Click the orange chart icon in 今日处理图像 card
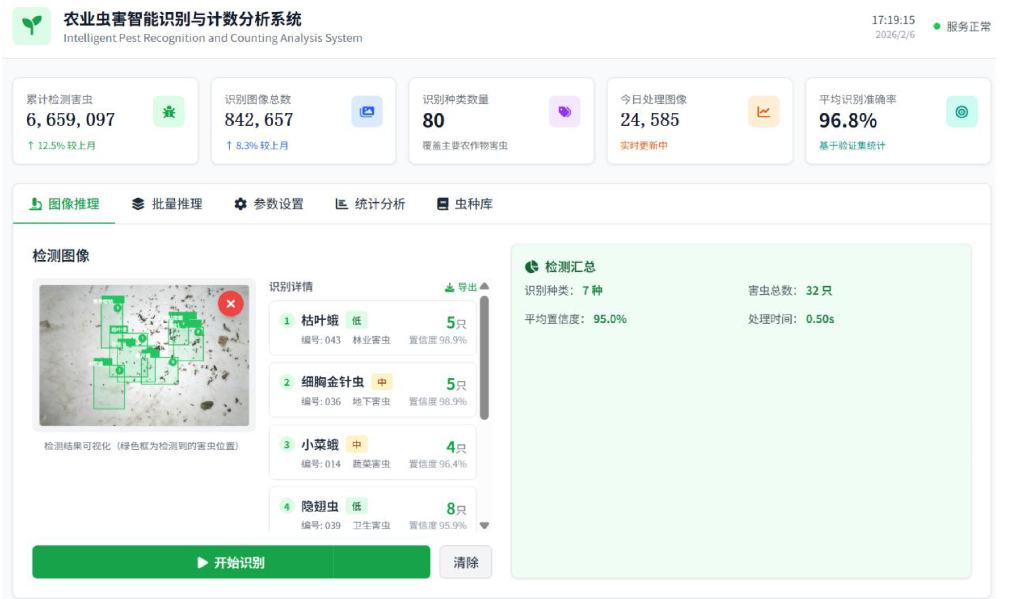Viewport: 1025px width, 599px height. 763,112
